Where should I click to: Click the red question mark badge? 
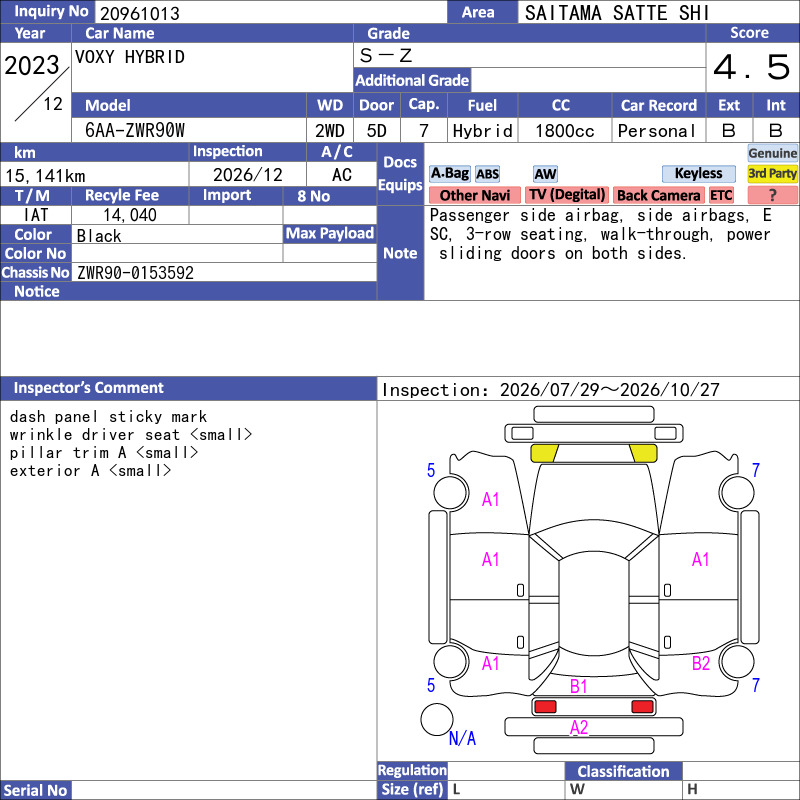pos(772,195)
